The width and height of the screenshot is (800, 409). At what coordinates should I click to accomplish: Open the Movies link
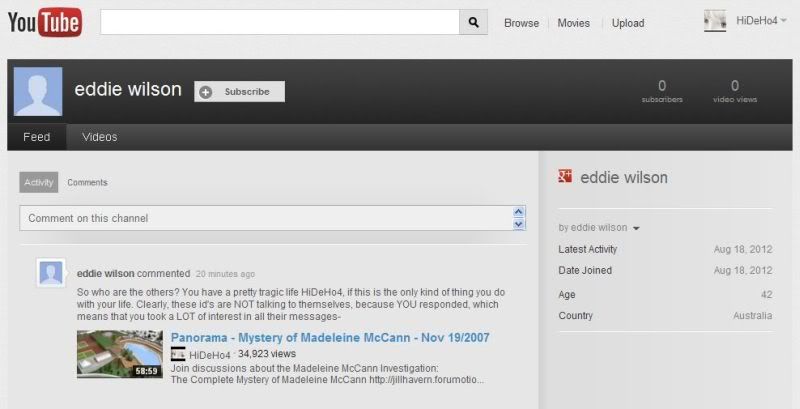tap(573, 23)
